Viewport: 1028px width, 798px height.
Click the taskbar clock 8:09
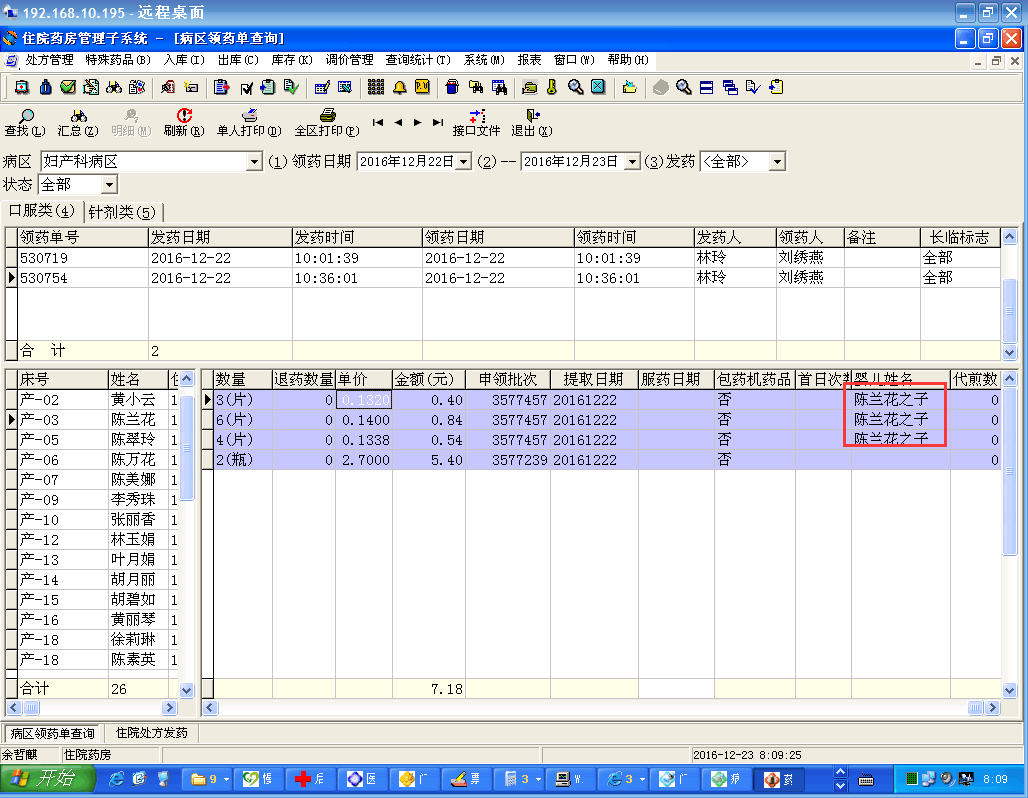995,779
